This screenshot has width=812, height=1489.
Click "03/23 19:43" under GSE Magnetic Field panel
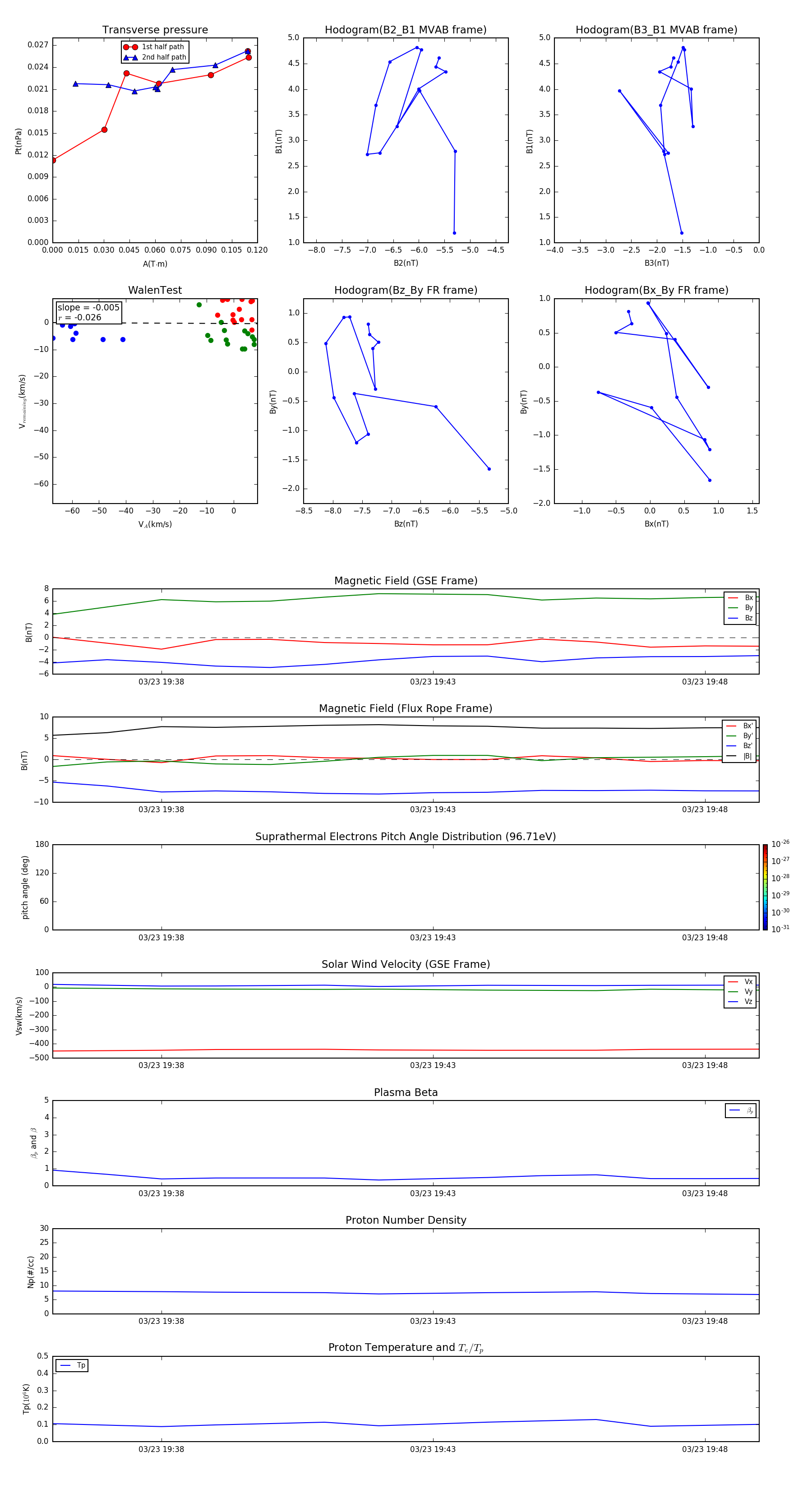433,681
